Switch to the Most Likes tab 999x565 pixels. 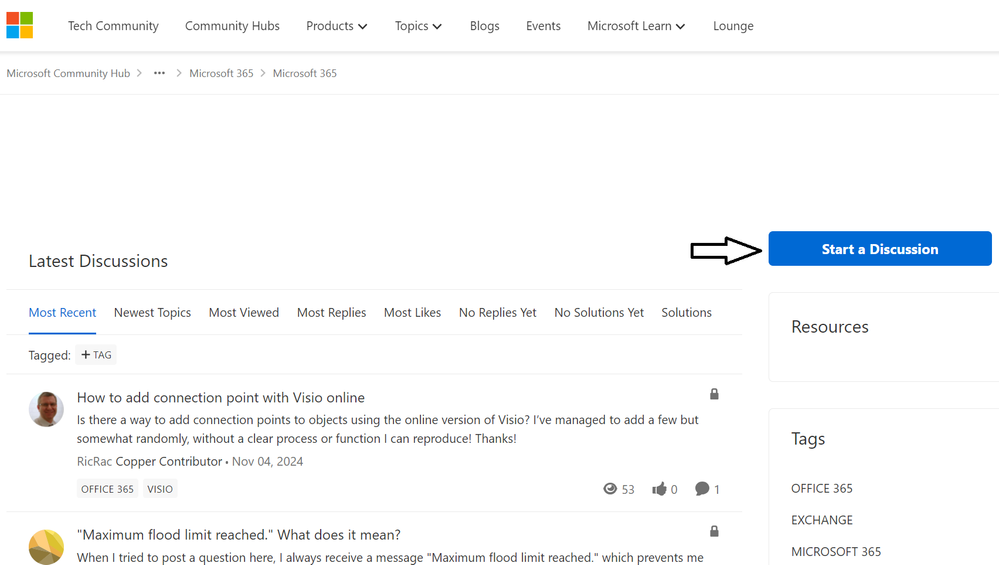coord(412,313)
